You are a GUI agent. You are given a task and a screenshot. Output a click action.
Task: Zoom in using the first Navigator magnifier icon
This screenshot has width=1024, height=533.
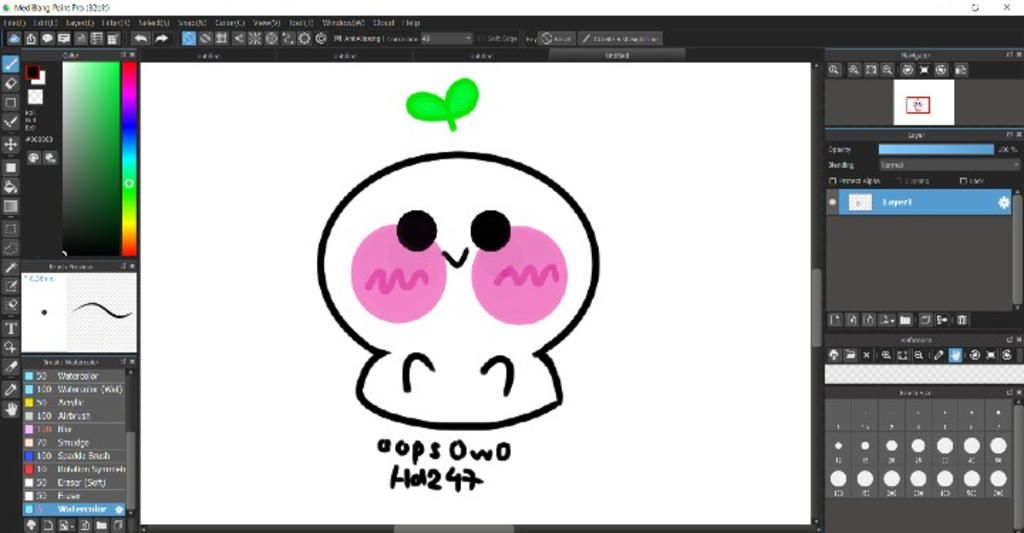[x=835, y=70]
